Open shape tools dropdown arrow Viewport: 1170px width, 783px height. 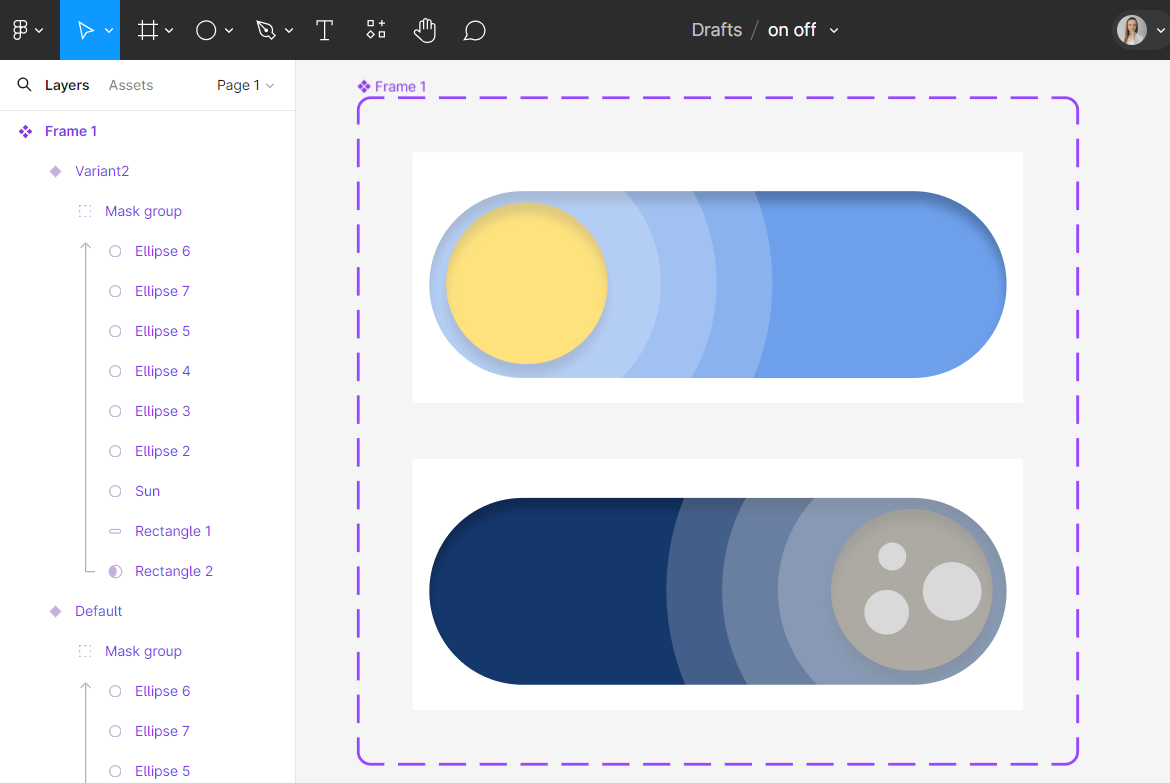(x=229, y=31)
